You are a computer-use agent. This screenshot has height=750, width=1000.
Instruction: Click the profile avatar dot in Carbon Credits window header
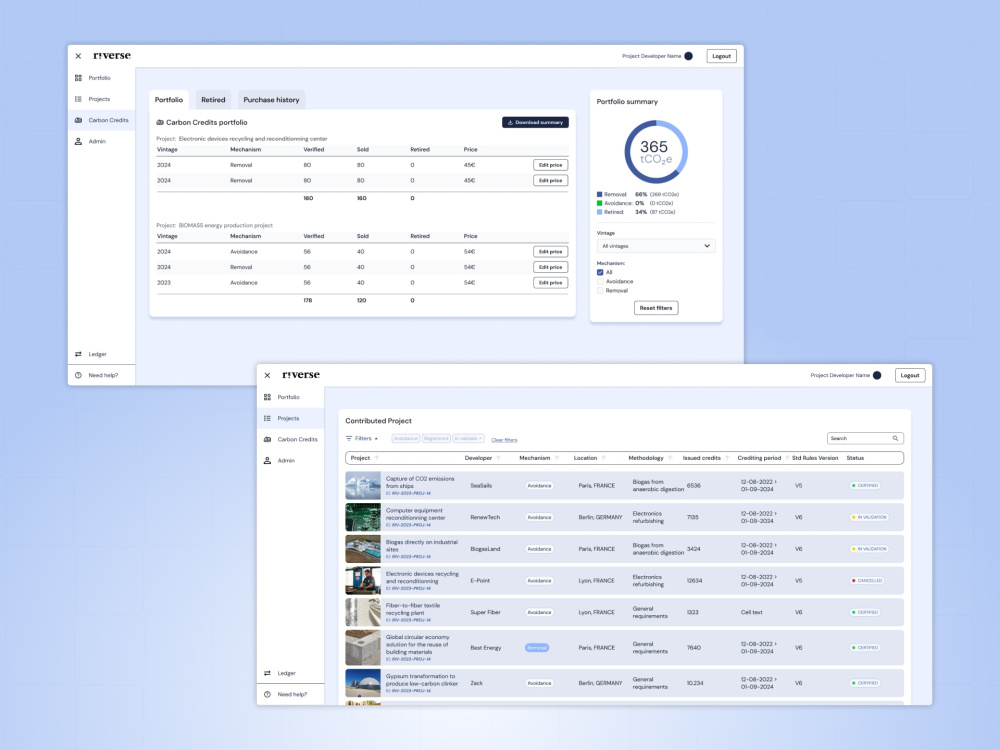tap(689, 56)
